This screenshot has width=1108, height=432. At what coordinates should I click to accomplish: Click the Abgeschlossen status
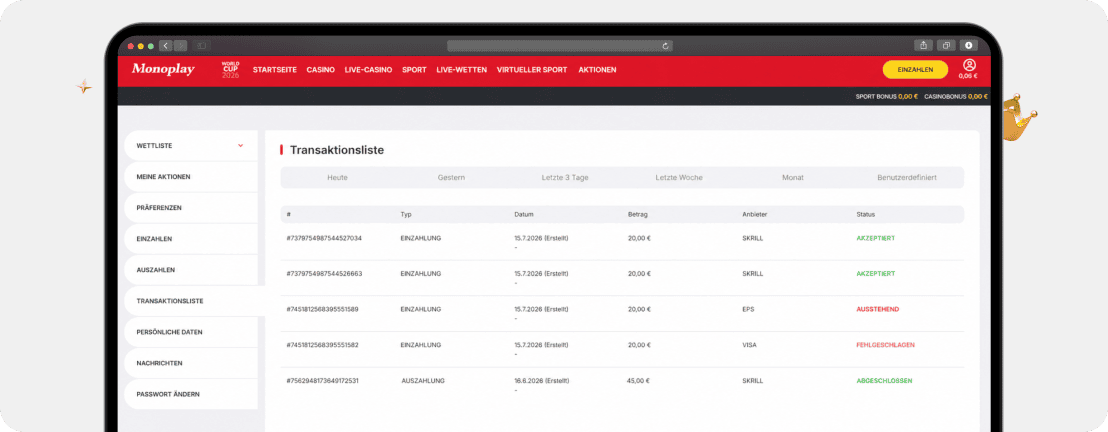click(884, 380)
